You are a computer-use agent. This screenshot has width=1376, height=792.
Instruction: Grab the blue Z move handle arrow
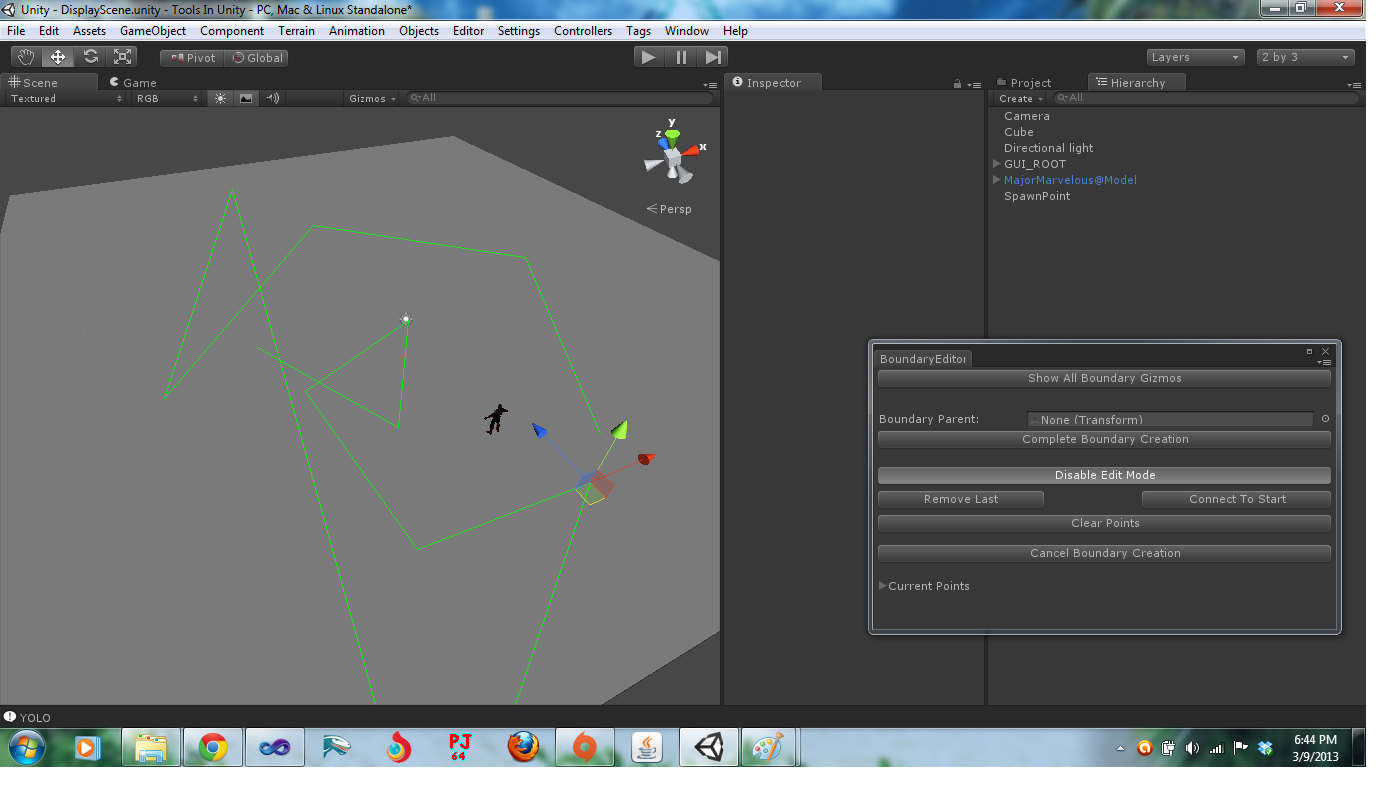click(x=539, y=430)
